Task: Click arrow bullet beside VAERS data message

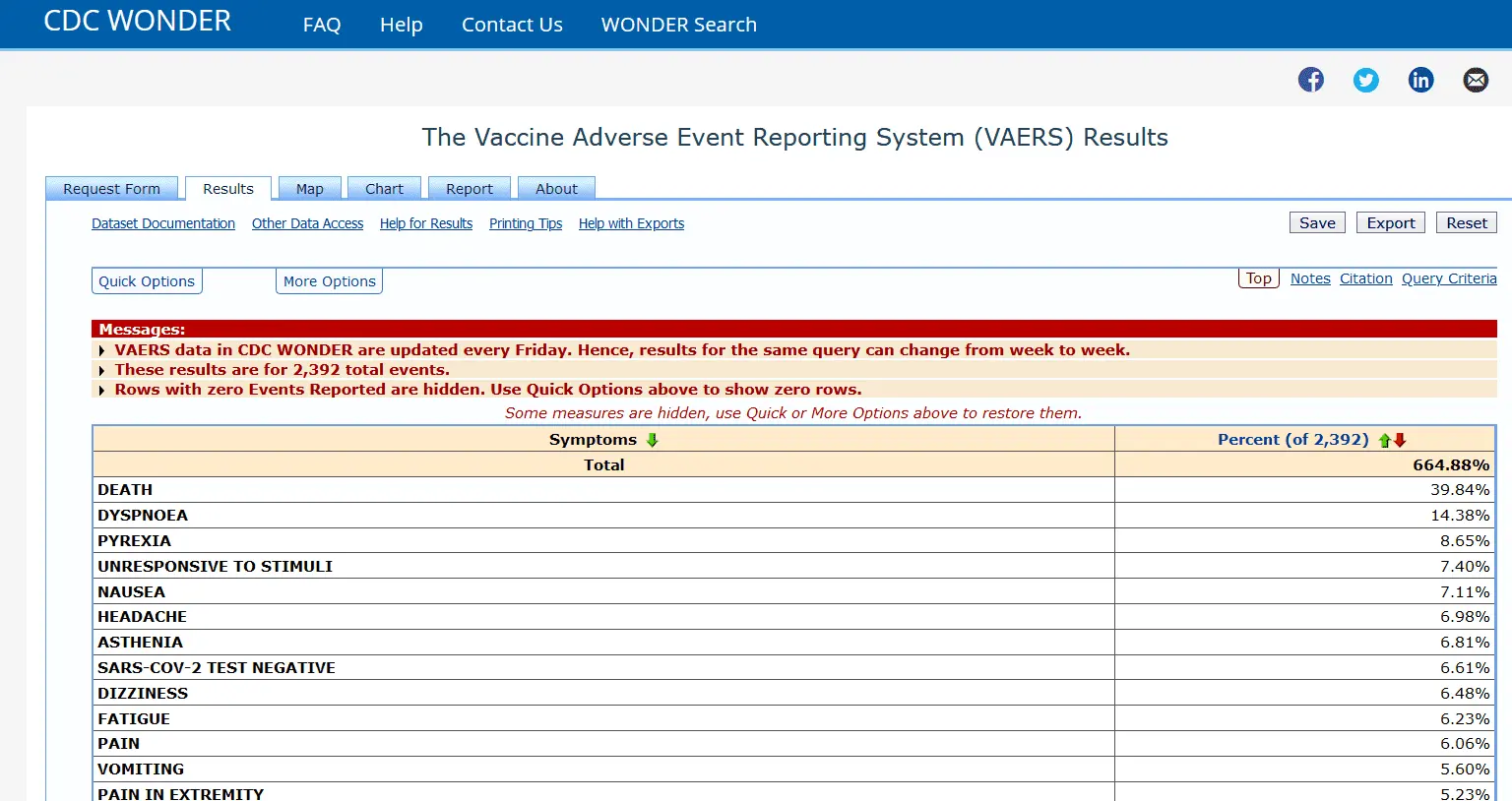Action: click(x=101, y=350)
